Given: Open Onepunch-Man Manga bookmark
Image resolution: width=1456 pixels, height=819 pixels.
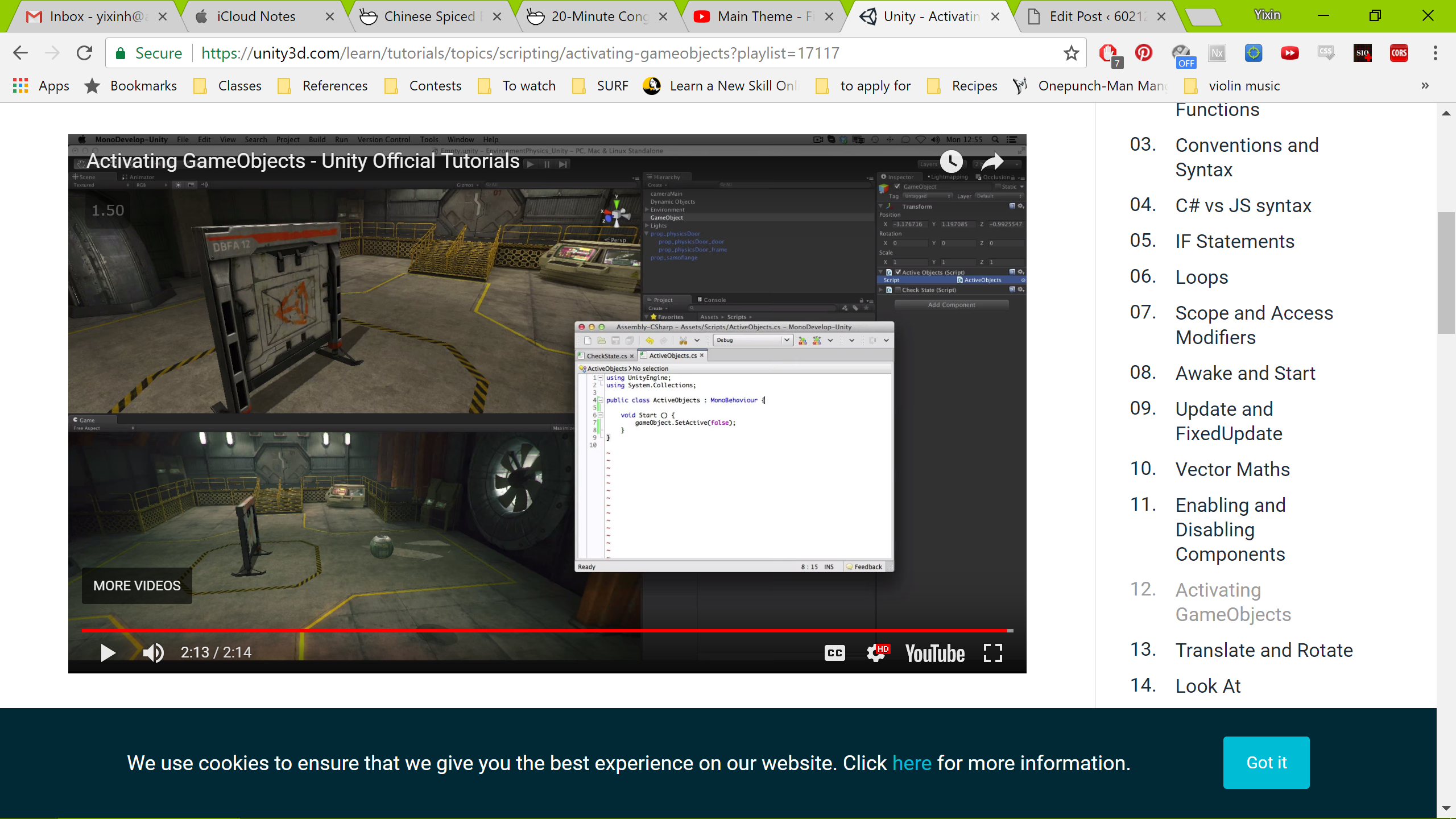Looking at the screenshot, I should 1090,86.
